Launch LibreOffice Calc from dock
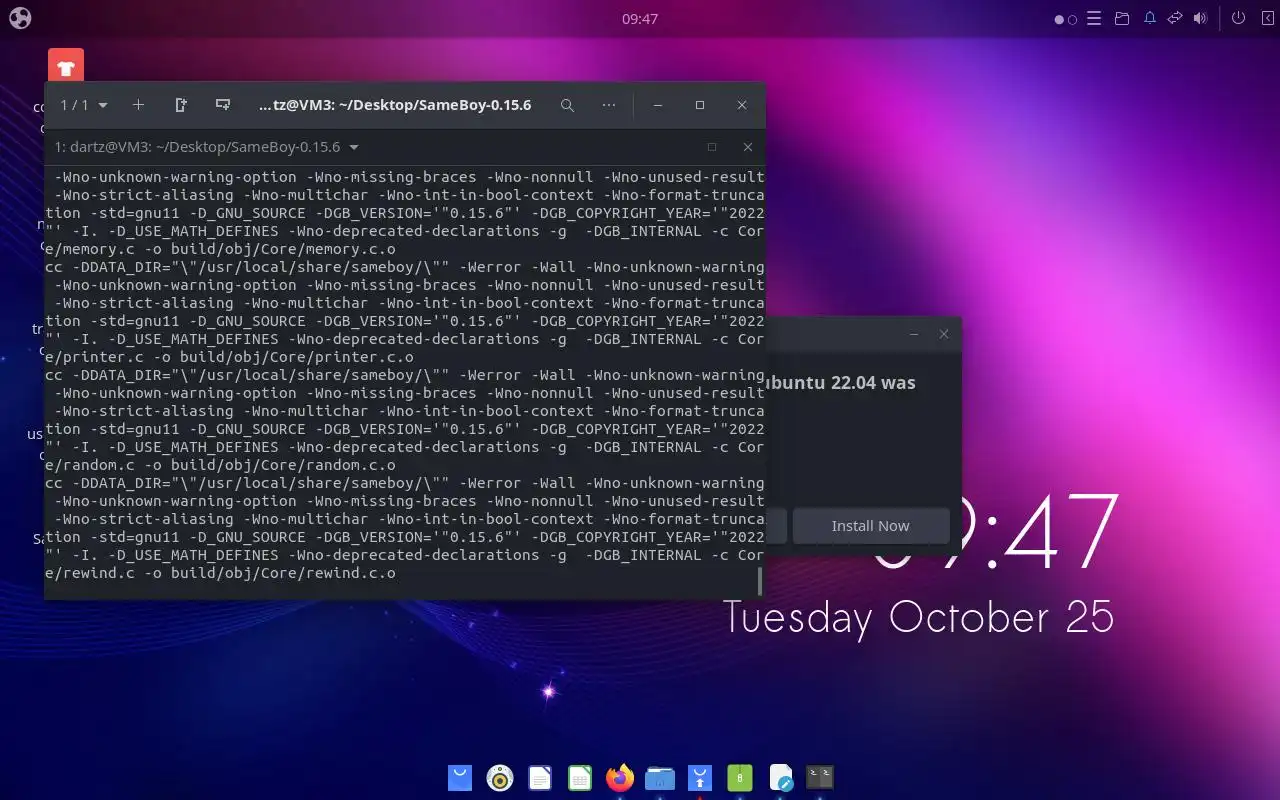Viewport: 1280px width, 800px height. (x=580, y=777)
